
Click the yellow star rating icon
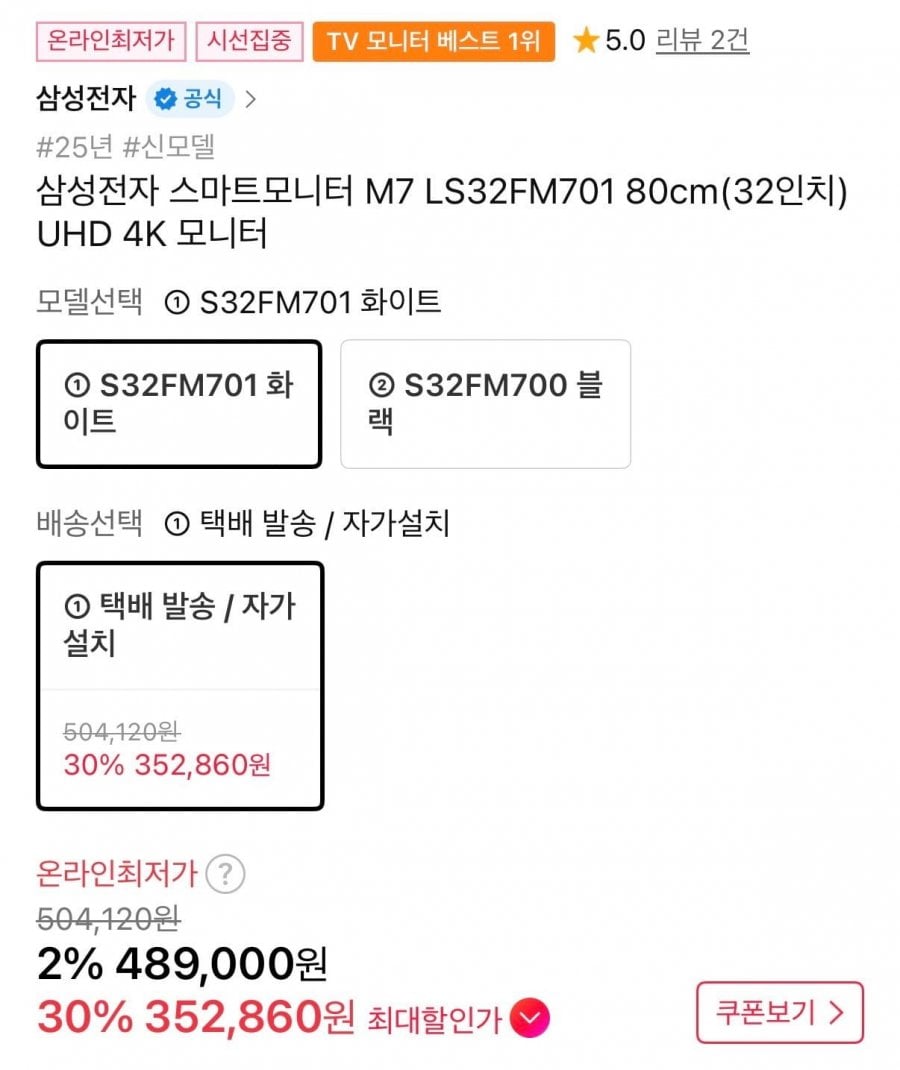[x=586, y=41]
